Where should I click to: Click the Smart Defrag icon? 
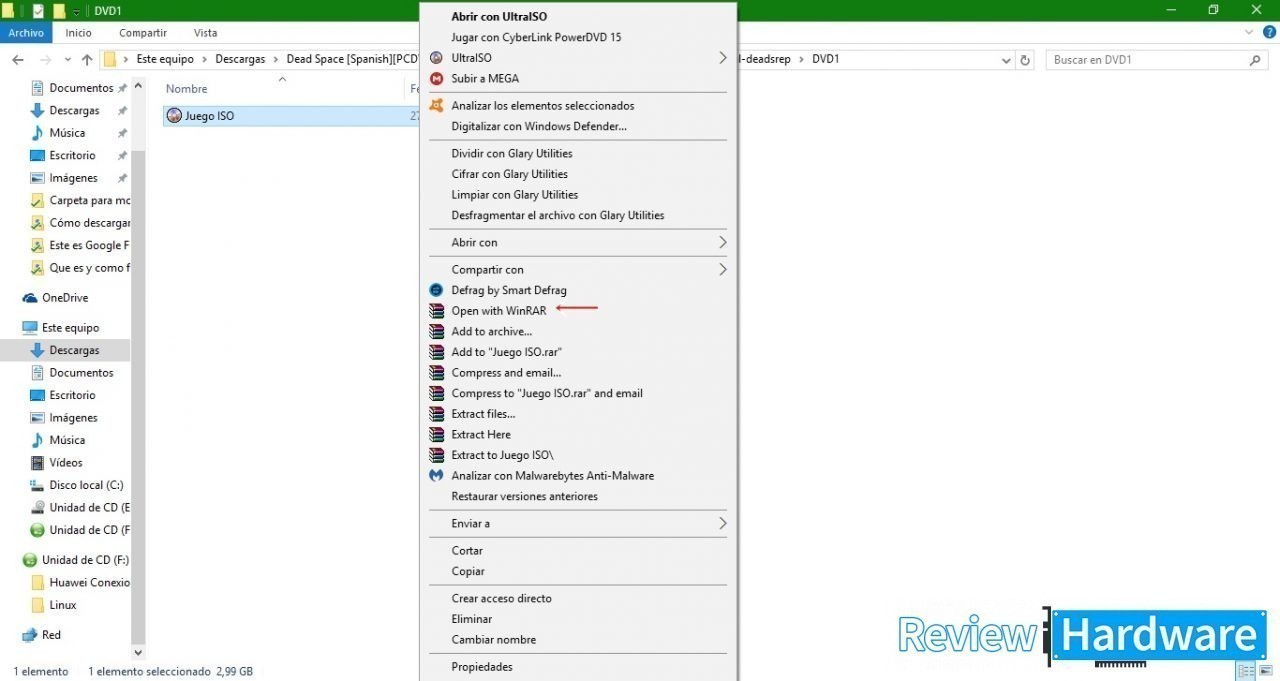pyautogui.click(x=436, y=290)
